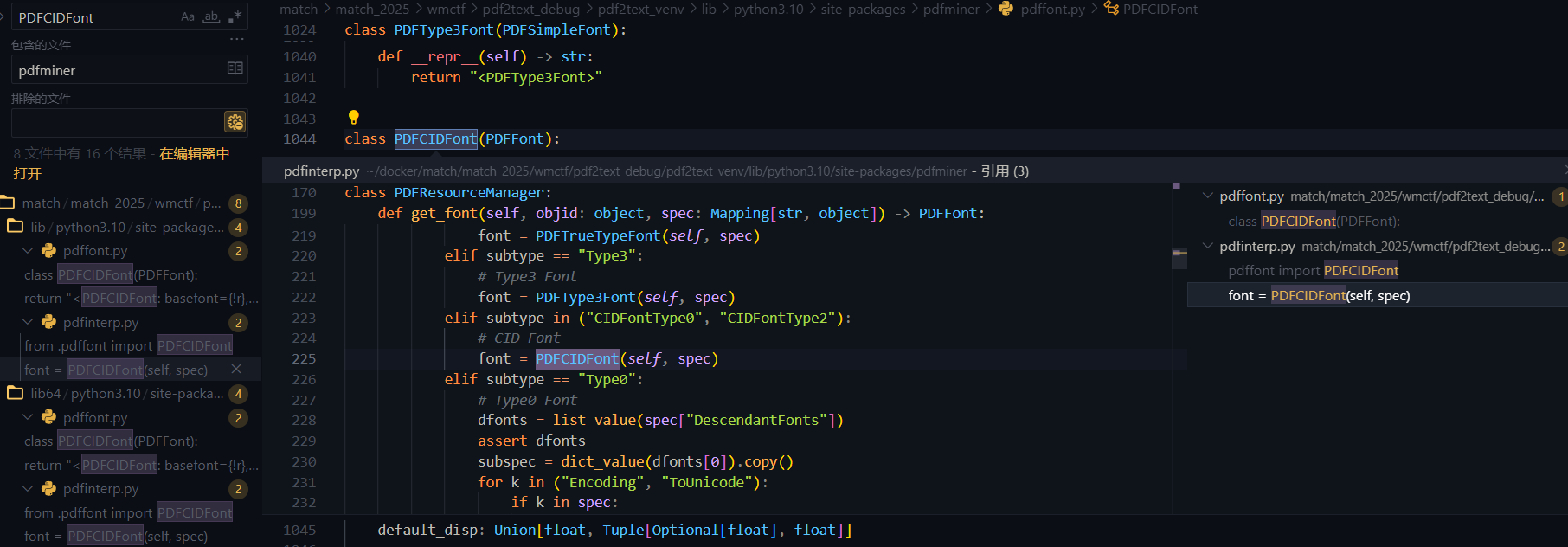Click the lightbulb code action icon
This screenshot has width=1568, height=547.
tap(353, 117)
